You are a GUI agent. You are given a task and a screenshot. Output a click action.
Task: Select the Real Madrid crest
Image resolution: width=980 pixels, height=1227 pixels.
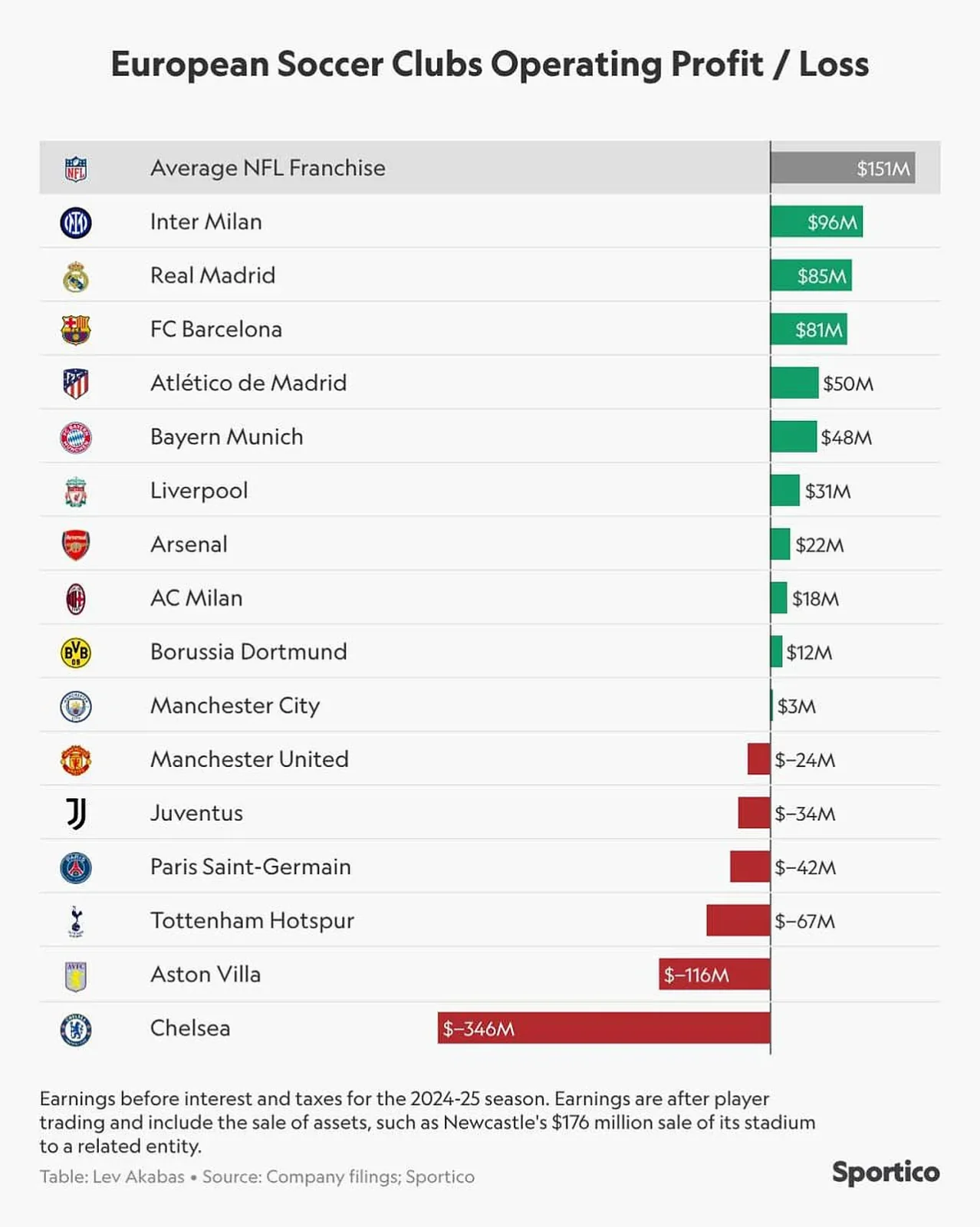point(76,277)
